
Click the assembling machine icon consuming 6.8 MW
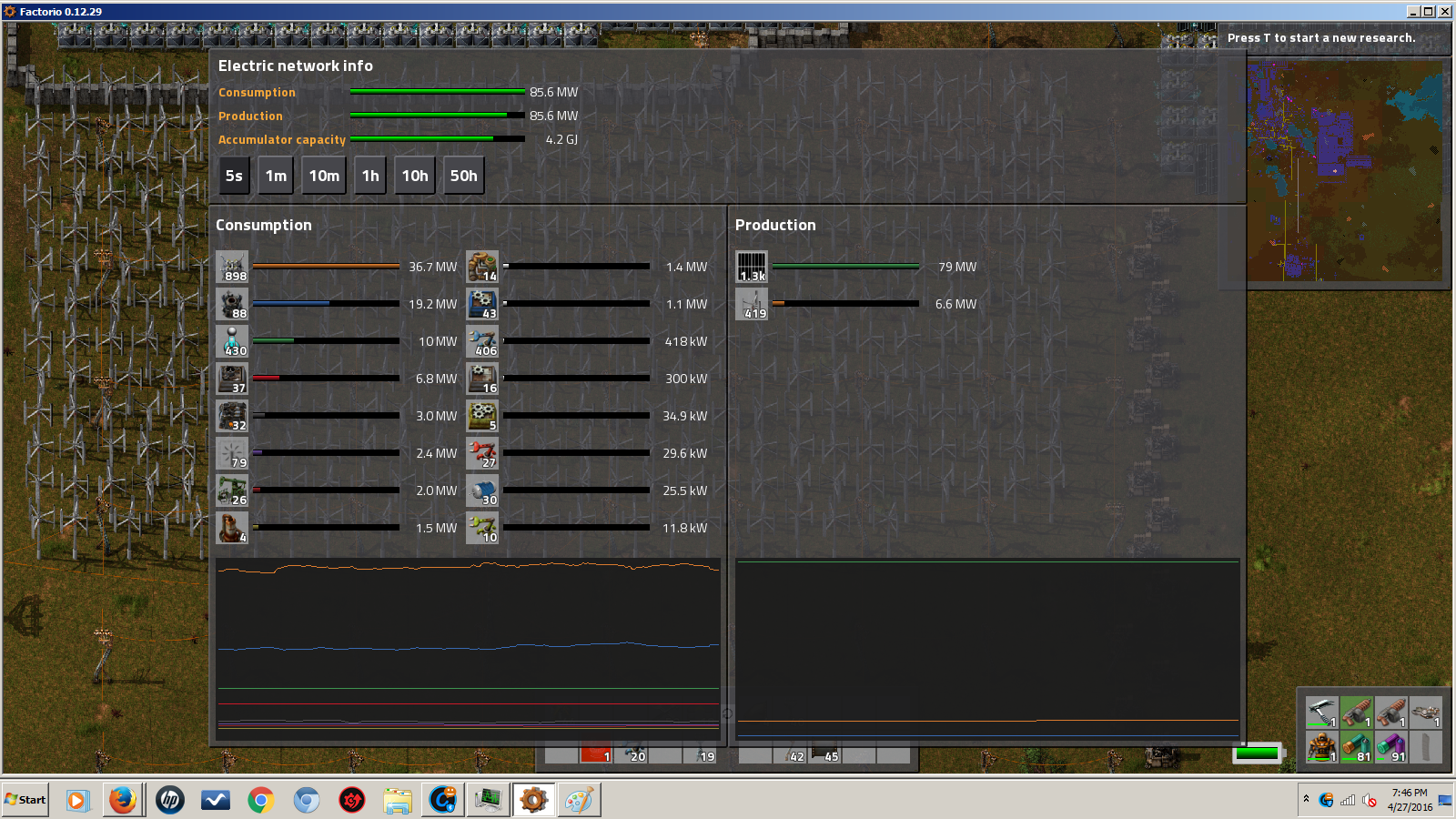pos(232,379)
